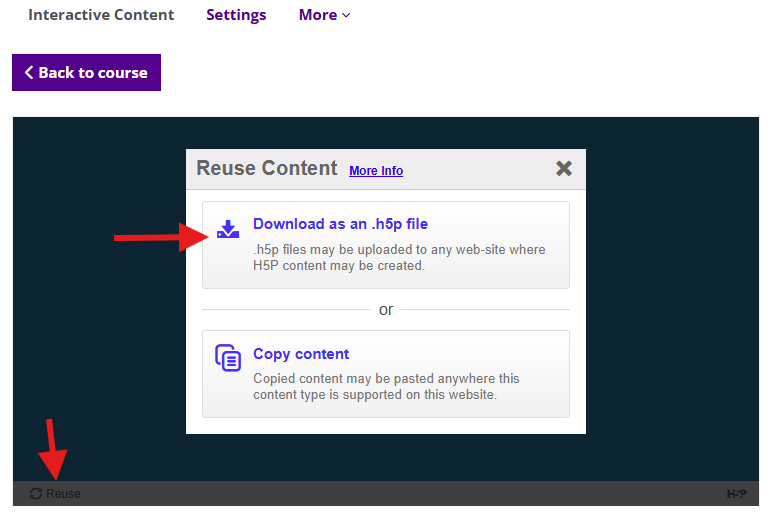Select 'Download as an .h5p file' title

pyautogui.click(x=340, y=224)
